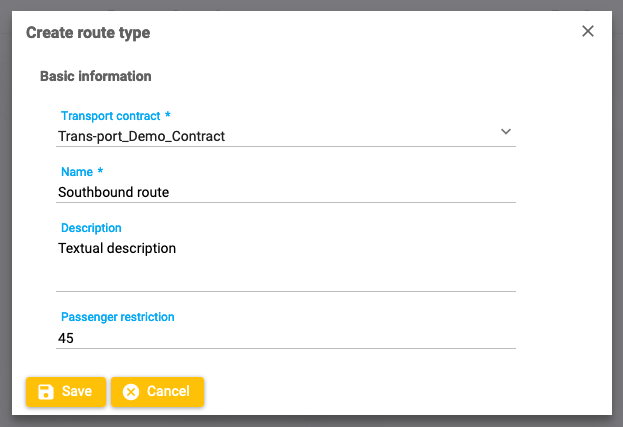The height and width of the screenshot is (427, 623).
Task: Select the Passenger restriction field
Action: pyautogui.click(x=285, y=338)
